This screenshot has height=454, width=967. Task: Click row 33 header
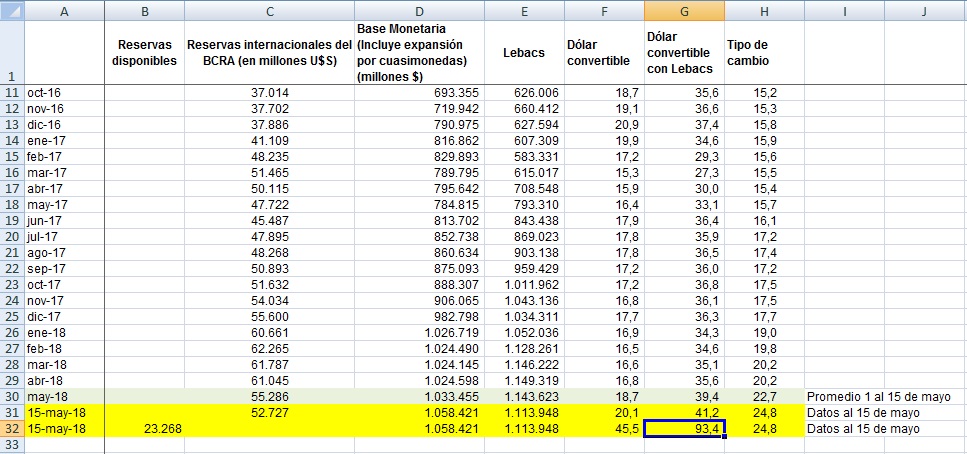[11, 445]
